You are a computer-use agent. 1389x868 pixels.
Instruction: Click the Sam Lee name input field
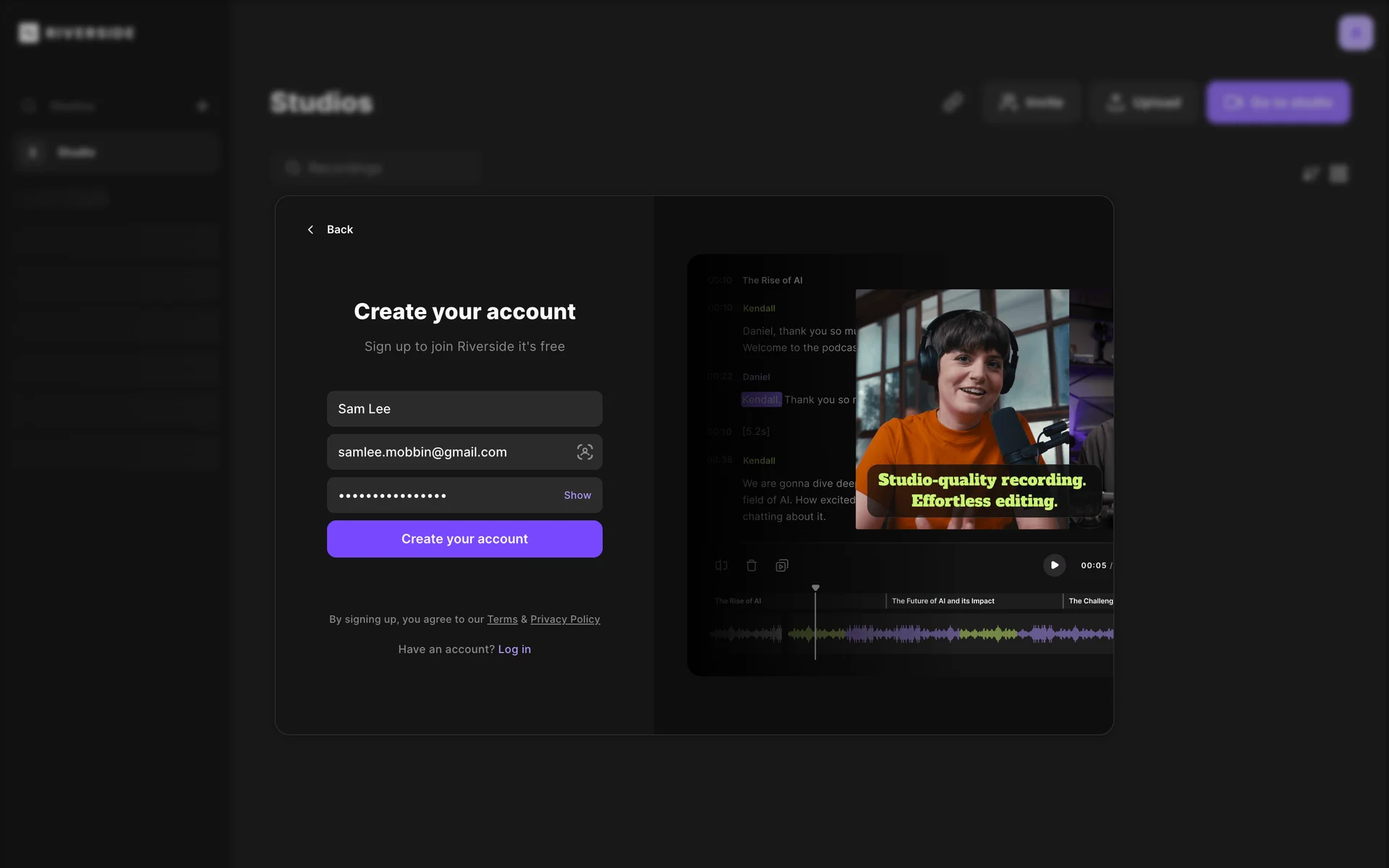[464, 409]
